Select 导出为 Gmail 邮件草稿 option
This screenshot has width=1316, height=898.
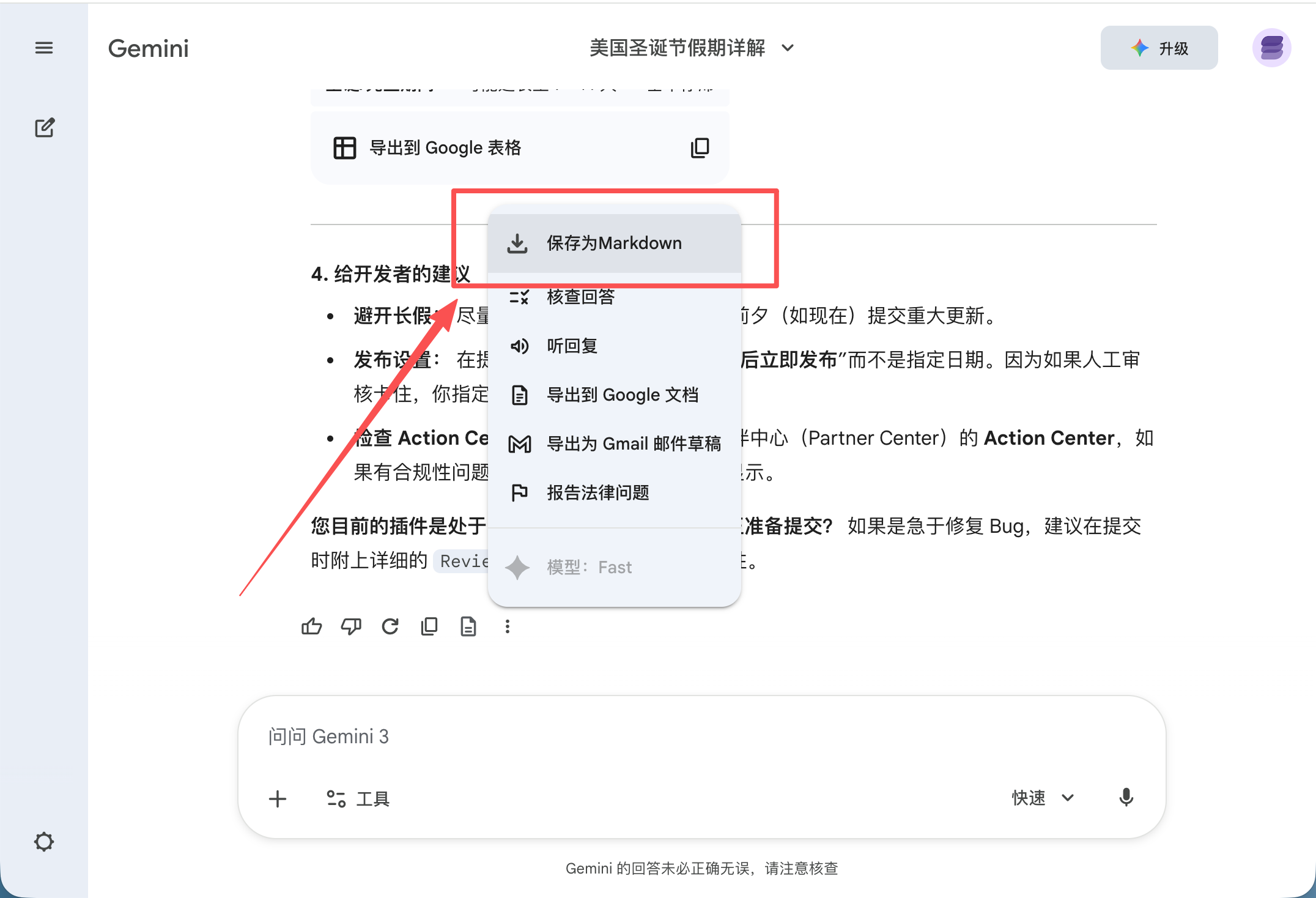634,444
